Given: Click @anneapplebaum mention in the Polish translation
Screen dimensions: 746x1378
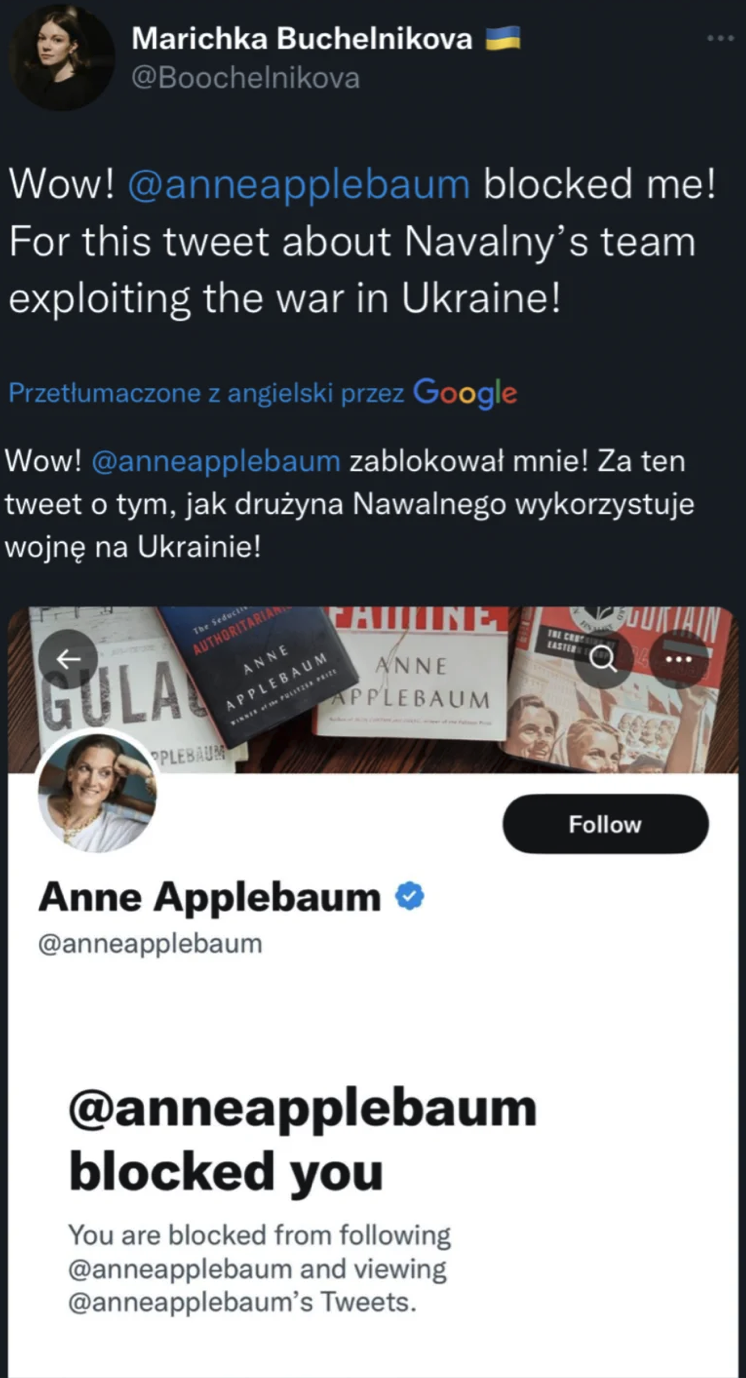Looking at the screenshot, I should [x=217, y=462].
